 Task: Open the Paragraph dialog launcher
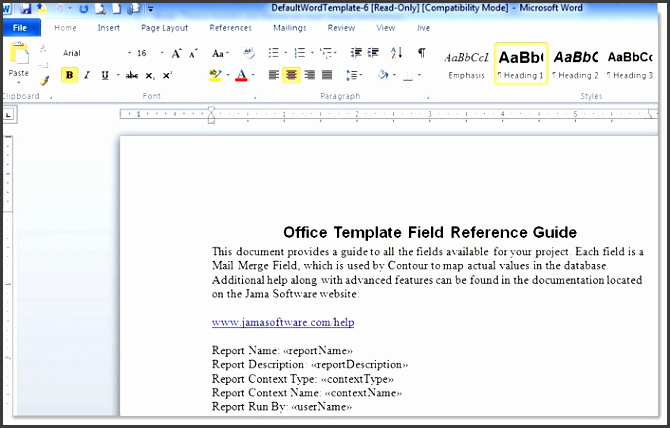427,97
